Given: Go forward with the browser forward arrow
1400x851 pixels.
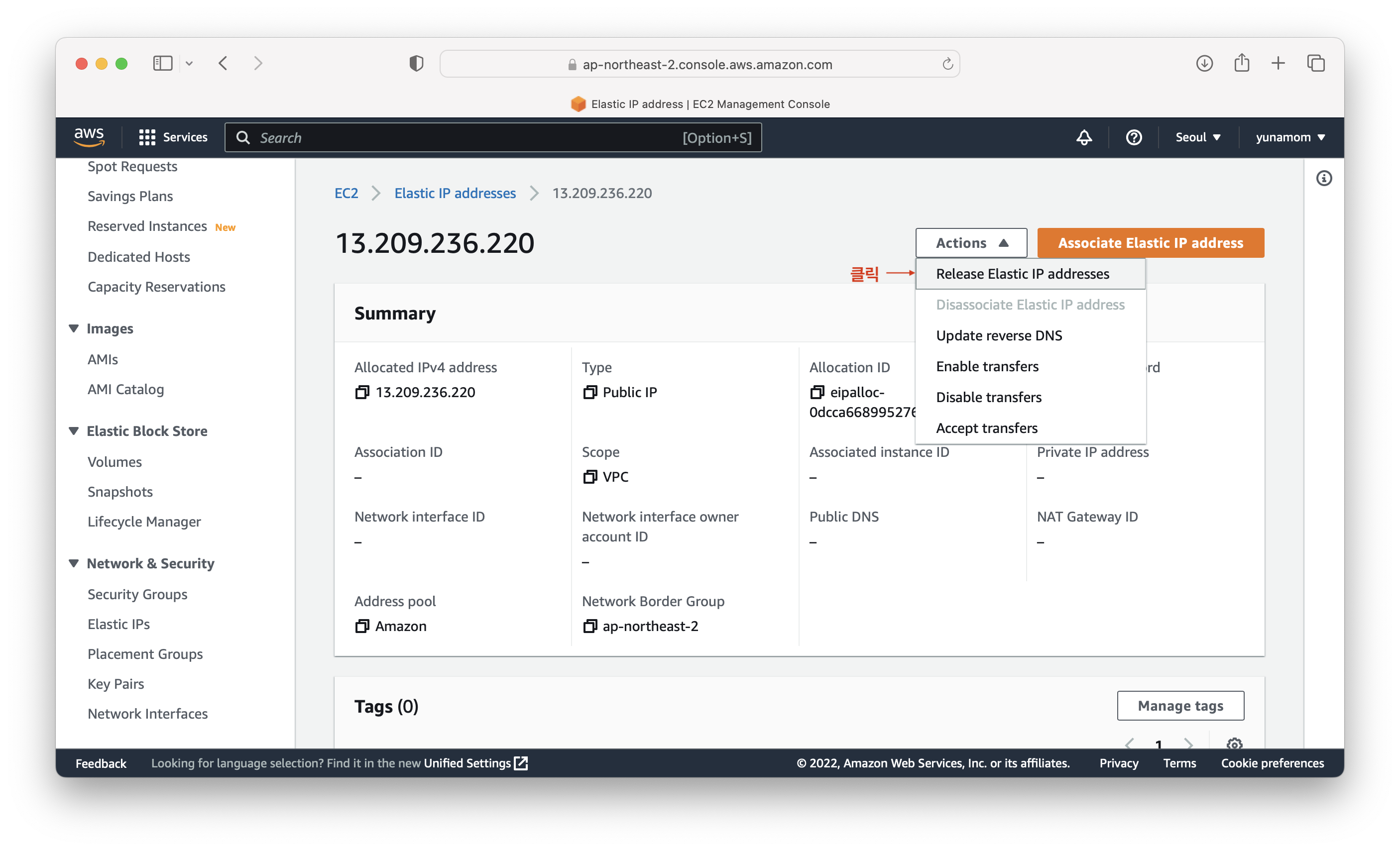Looking at the screenshot, I should [258, 63].
